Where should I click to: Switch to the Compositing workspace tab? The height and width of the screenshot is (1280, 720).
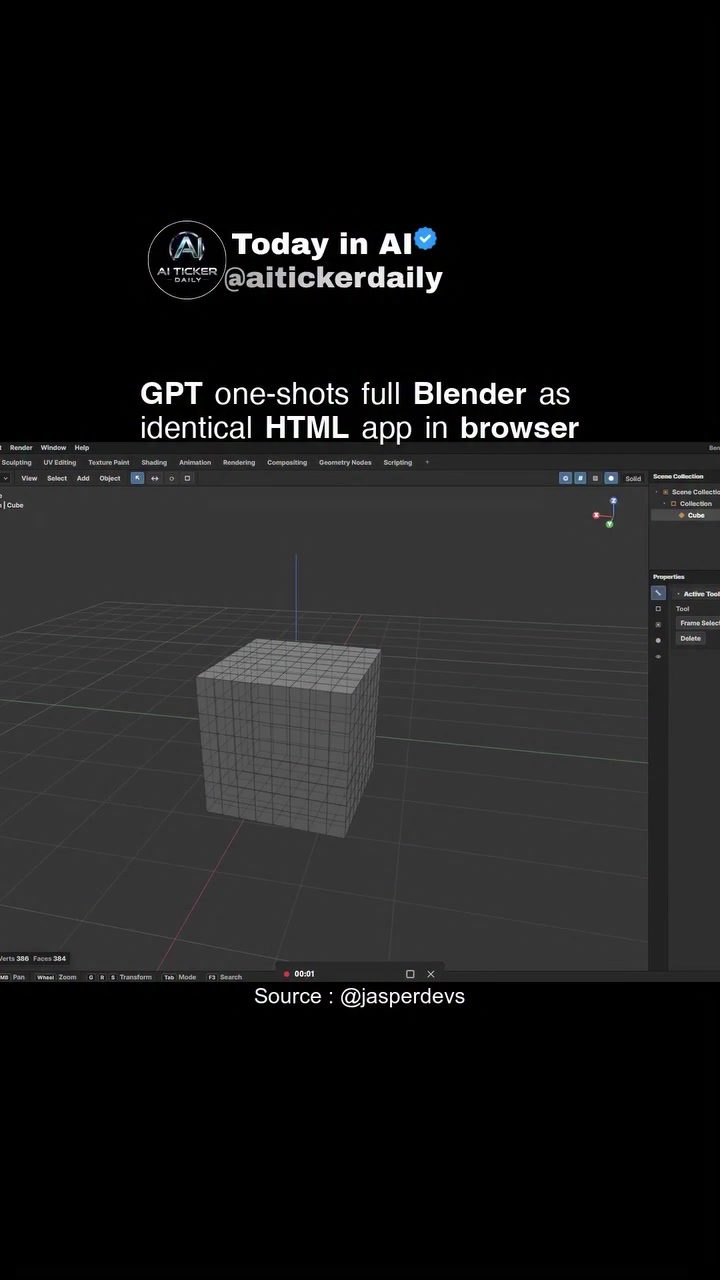pyautogui.click(x=287, y=463)
